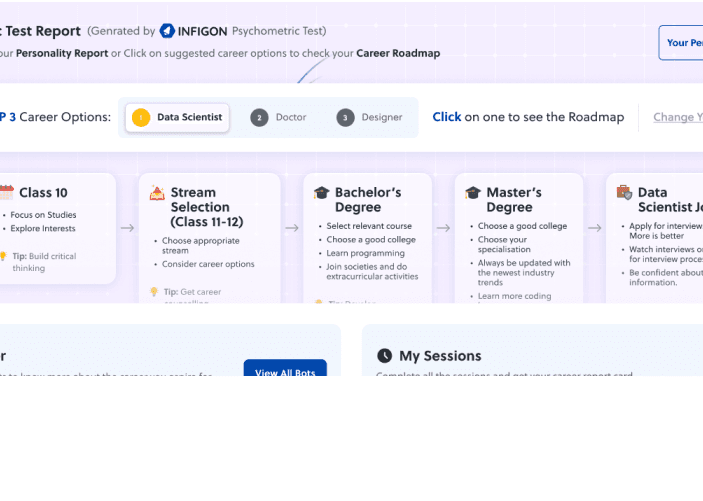Click the arrow between Master's Degree and Data Scientist Job
This screenshot has height=501, width=703.
(595, 228)
